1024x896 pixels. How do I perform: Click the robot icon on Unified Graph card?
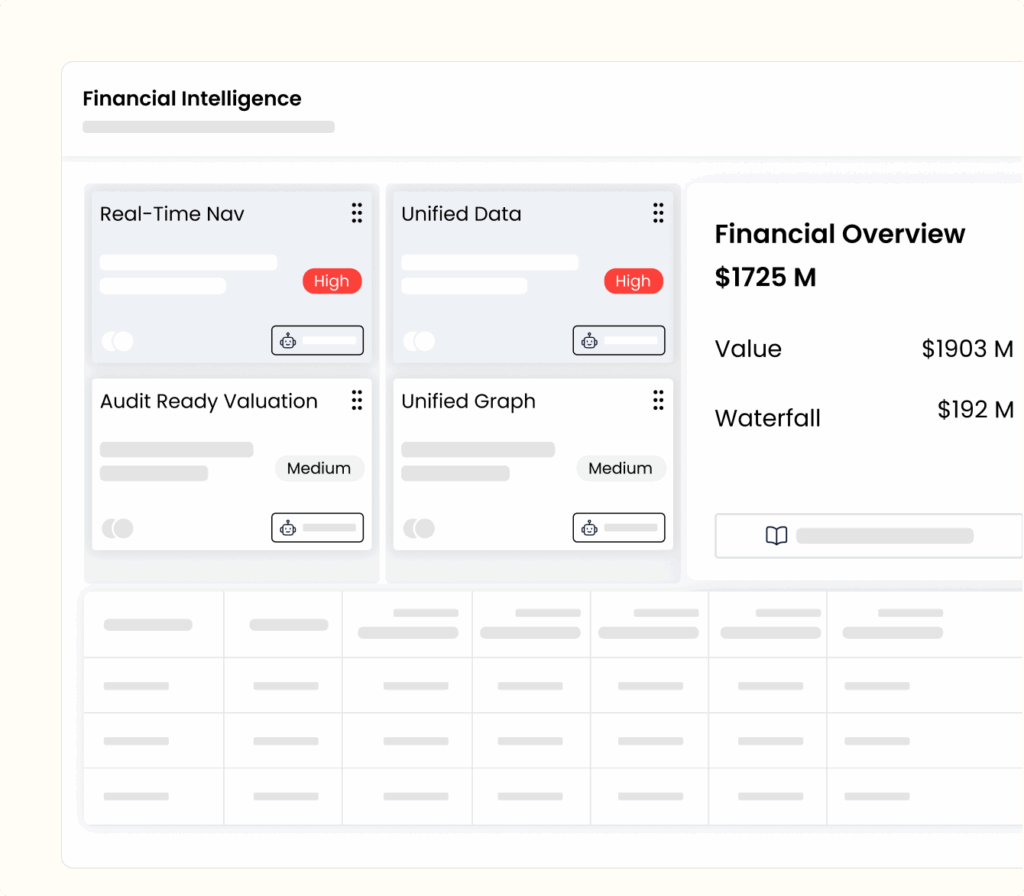(x=589, y=528)
